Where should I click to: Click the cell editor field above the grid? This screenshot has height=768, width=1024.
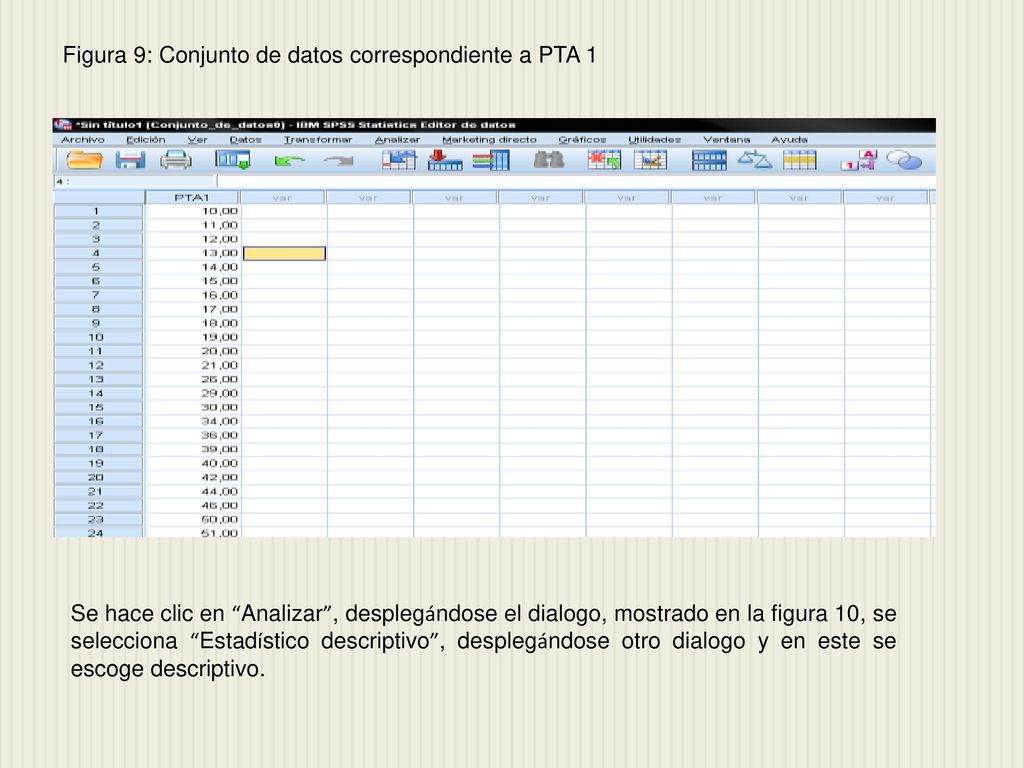click(x=576, y=182)
